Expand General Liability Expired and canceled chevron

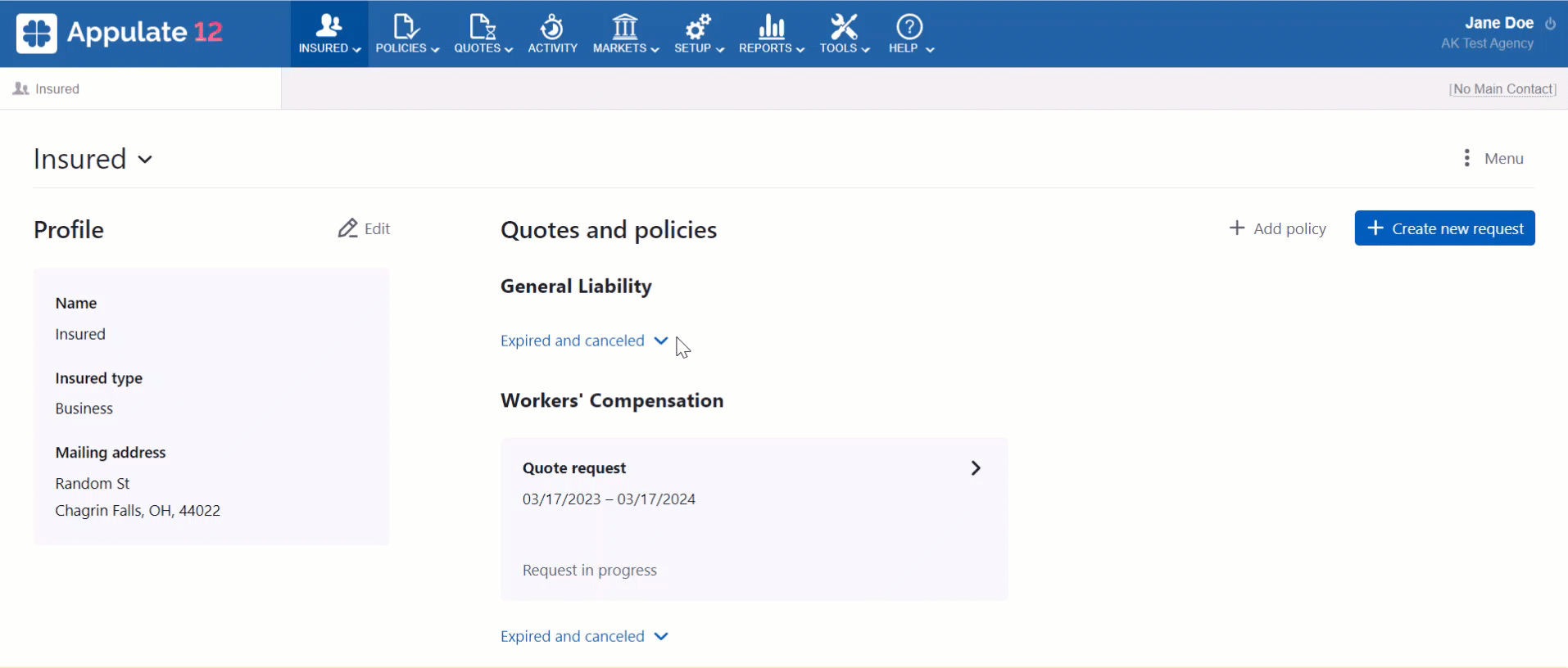click(661, 341)
